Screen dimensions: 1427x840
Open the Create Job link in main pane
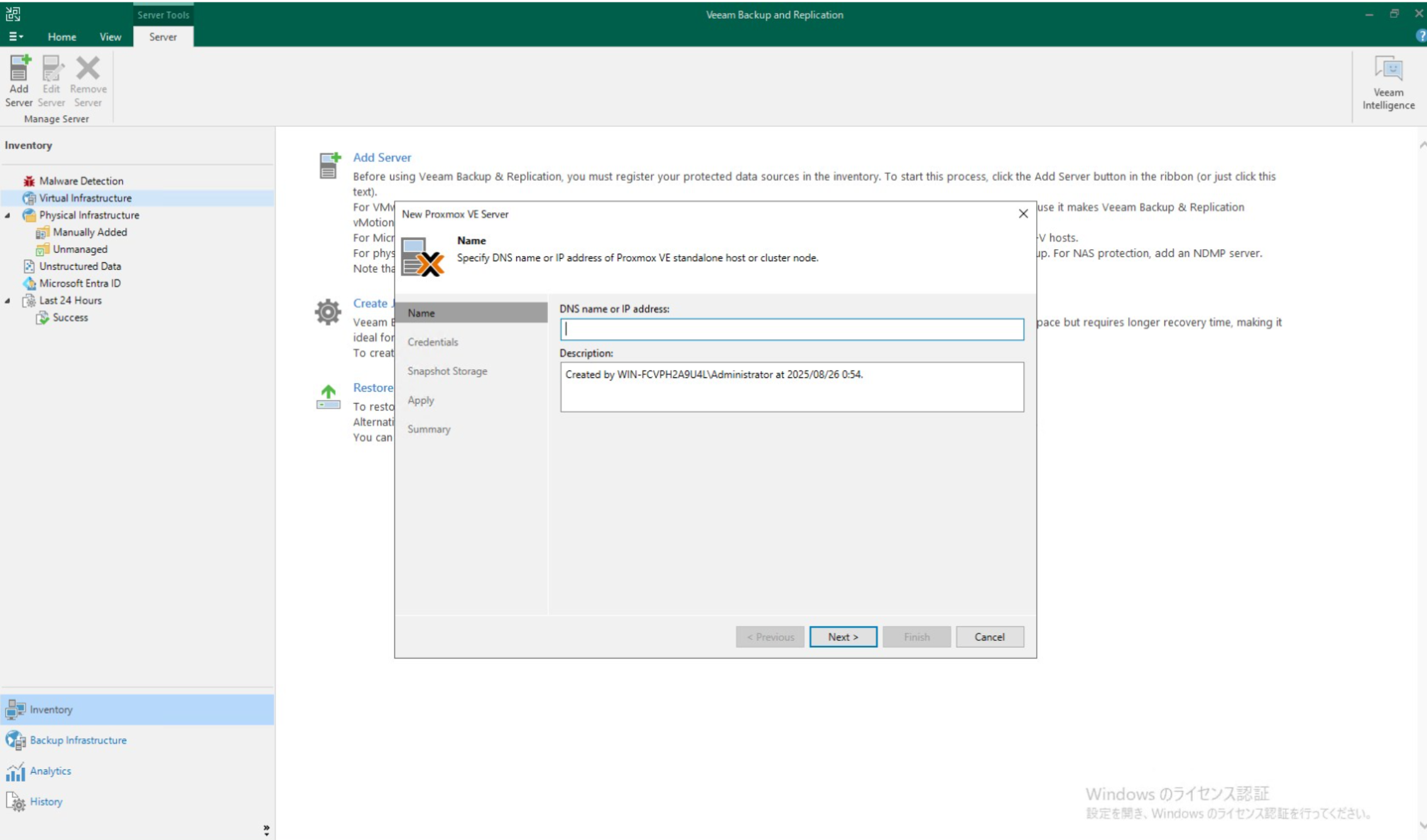point(372,303)
